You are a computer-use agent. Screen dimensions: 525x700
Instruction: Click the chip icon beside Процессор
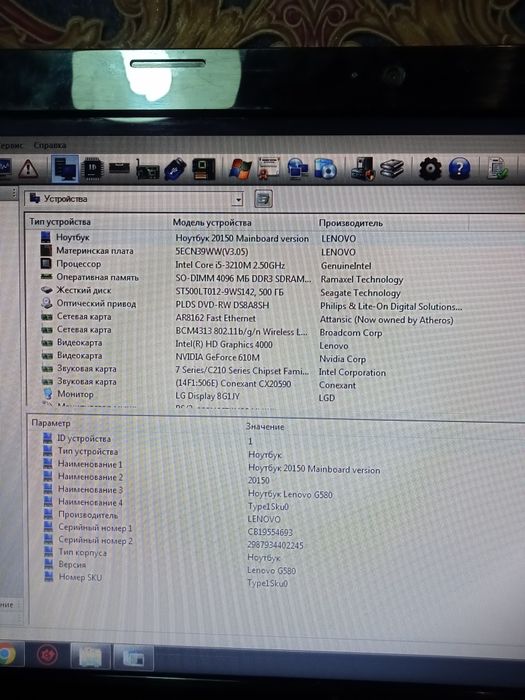coord(46,263)
